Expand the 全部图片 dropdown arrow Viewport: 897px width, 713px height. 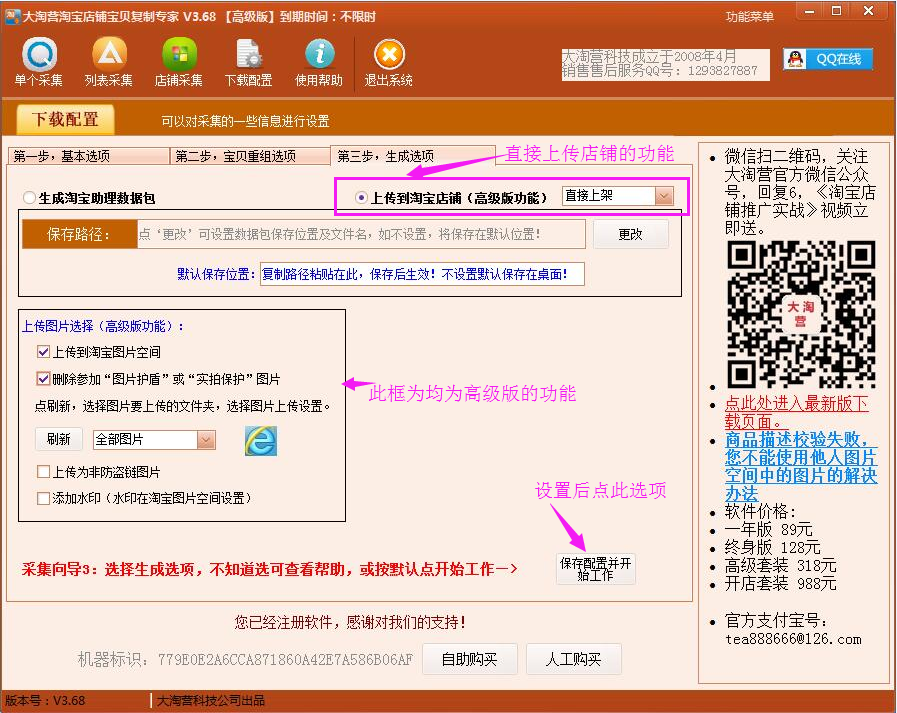coord(206,439)
